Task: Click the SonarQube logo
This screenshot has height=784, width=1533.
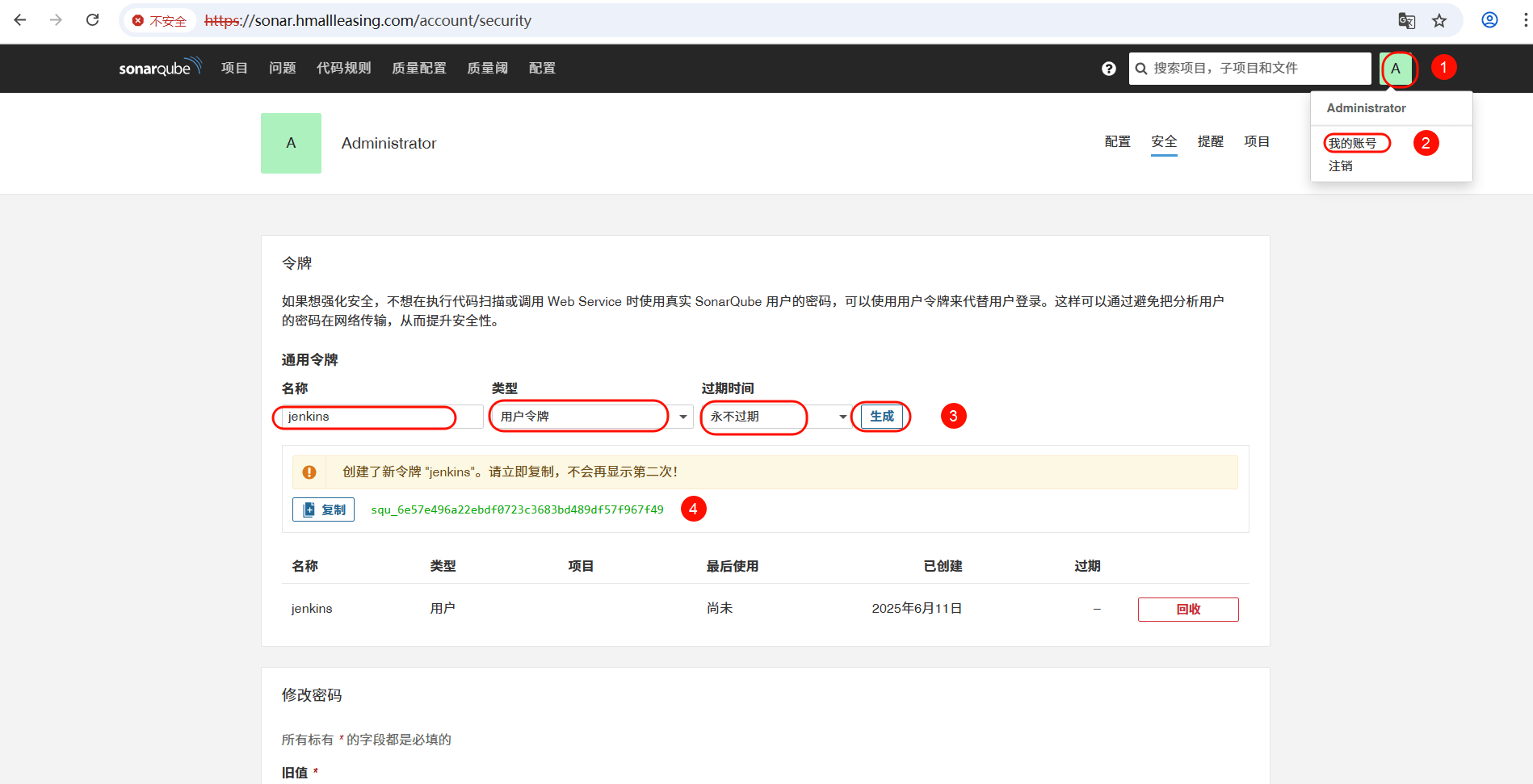Action: pos(159,68)
